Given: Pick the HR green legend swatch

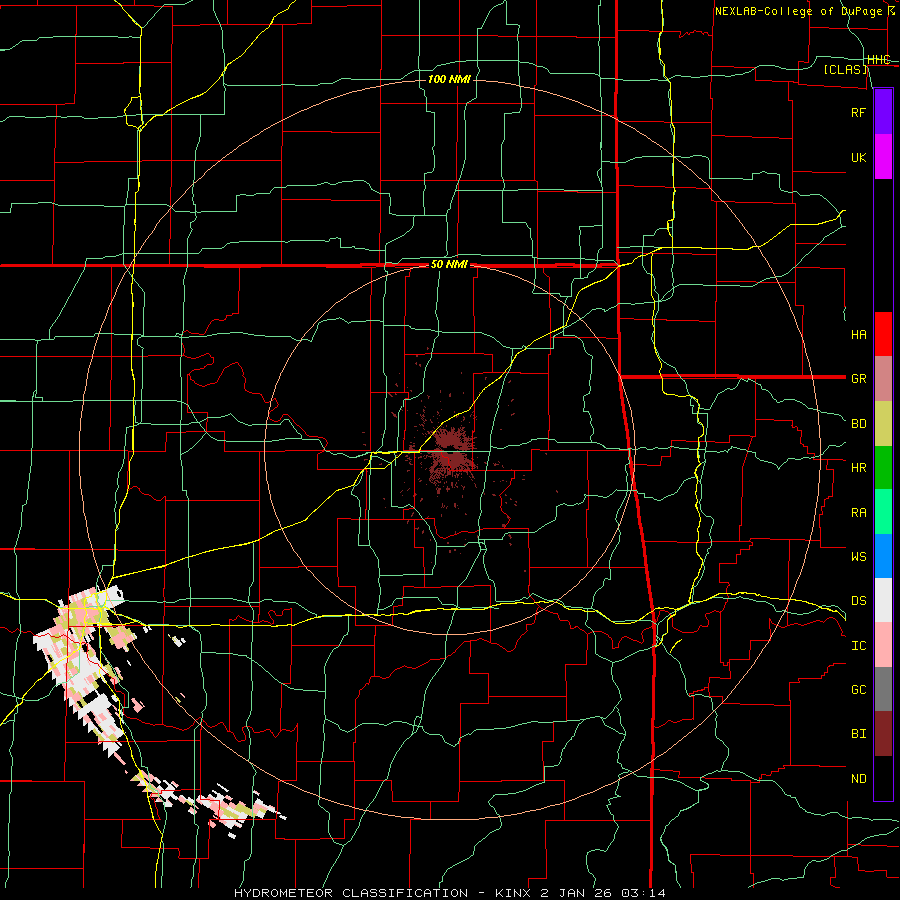Looking at the screenshot, I should 883,467.
